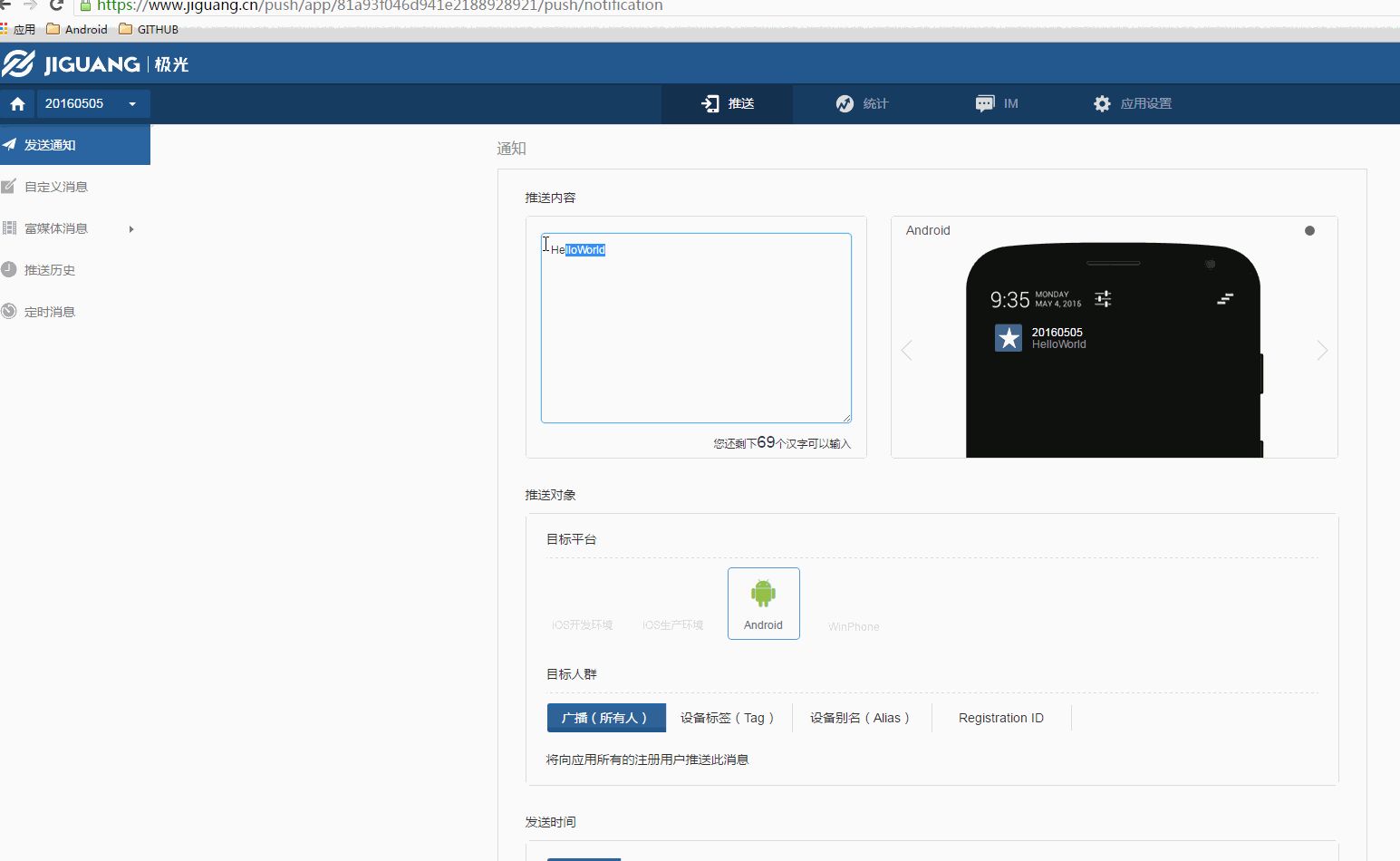Click the green Android robot icon
Screen dimensions: 1400x861
[764, 594]
